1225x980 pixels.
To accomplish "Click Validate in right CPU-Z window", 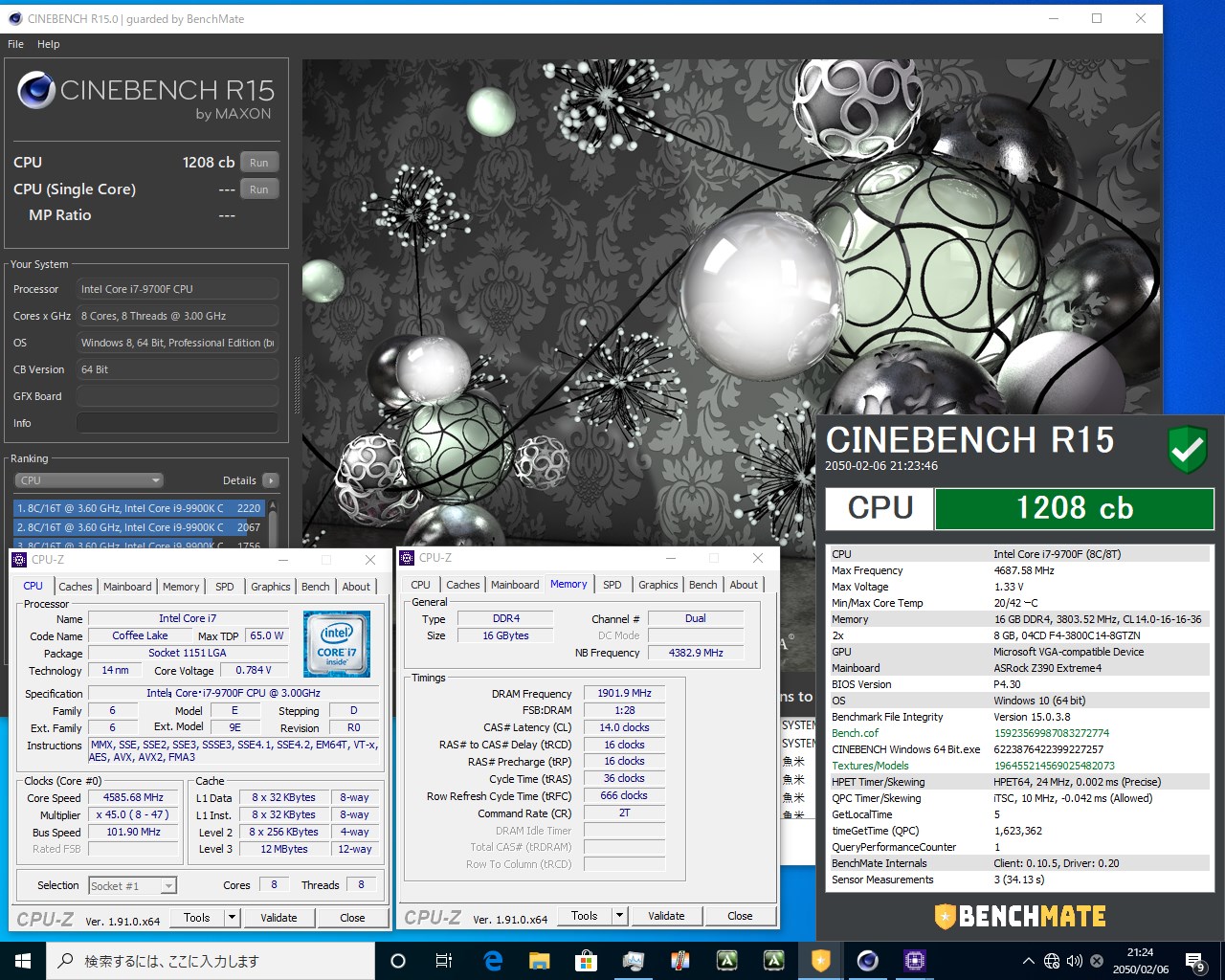I will 666,916.
